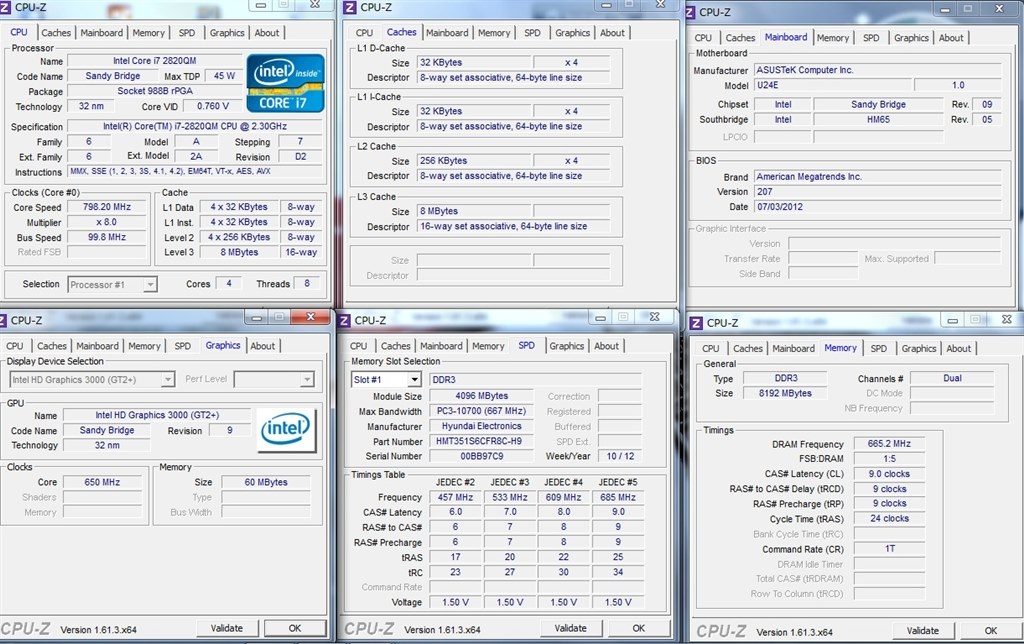Select CPU tab in Graphics window
1024x644 pixels.
14,346
